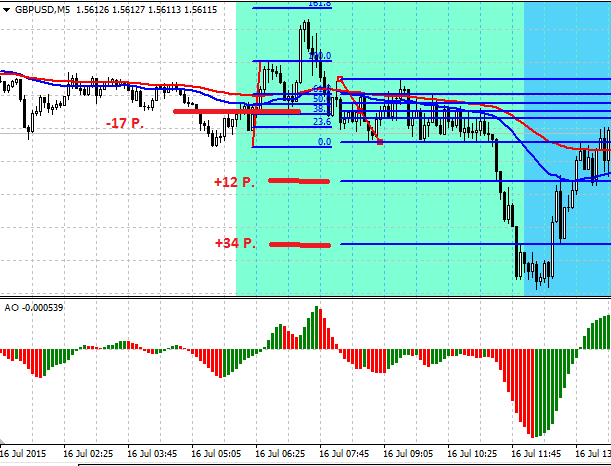Screen dimensions: 611x466
Task: Click the '16 Jul 06:25' time axis label
Action: tap(280, 454)
